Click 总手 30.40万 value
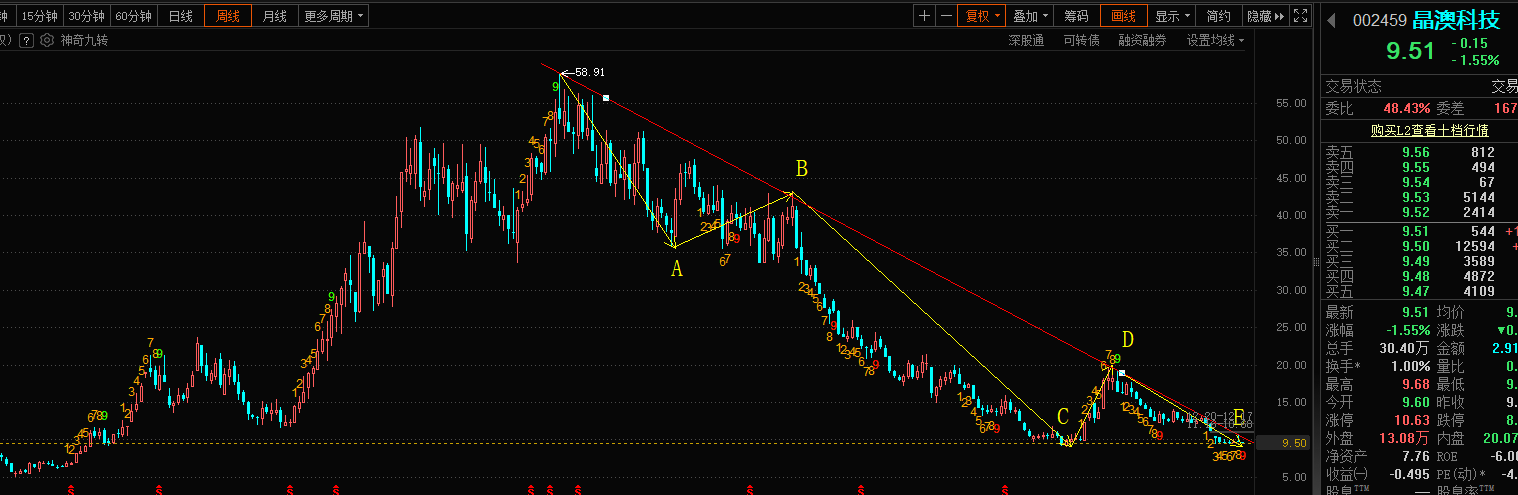1518x495 pixels. click(x=1403, y=348)
